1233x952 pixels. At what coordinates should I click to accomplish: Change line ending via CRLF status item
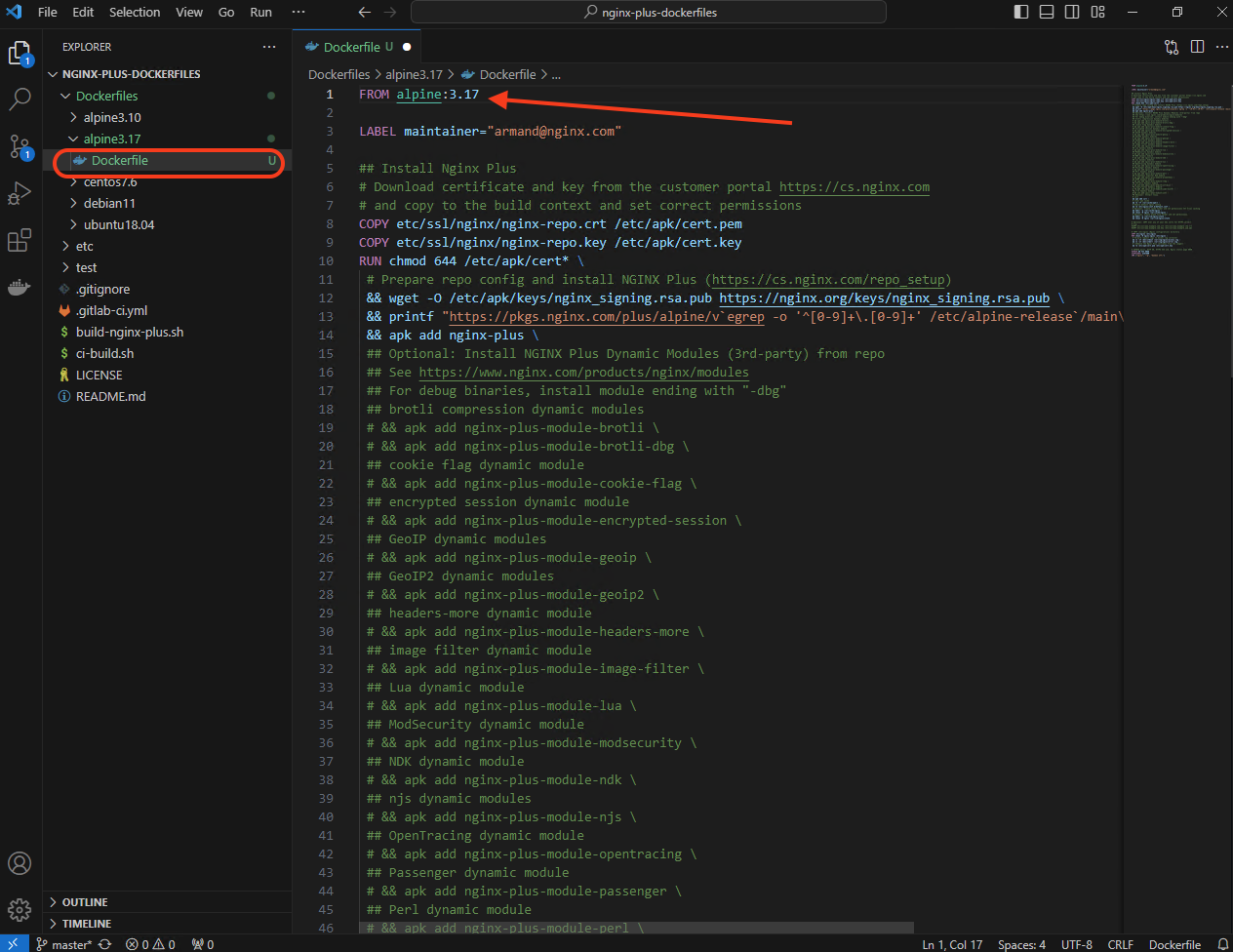coord(1121,944)
